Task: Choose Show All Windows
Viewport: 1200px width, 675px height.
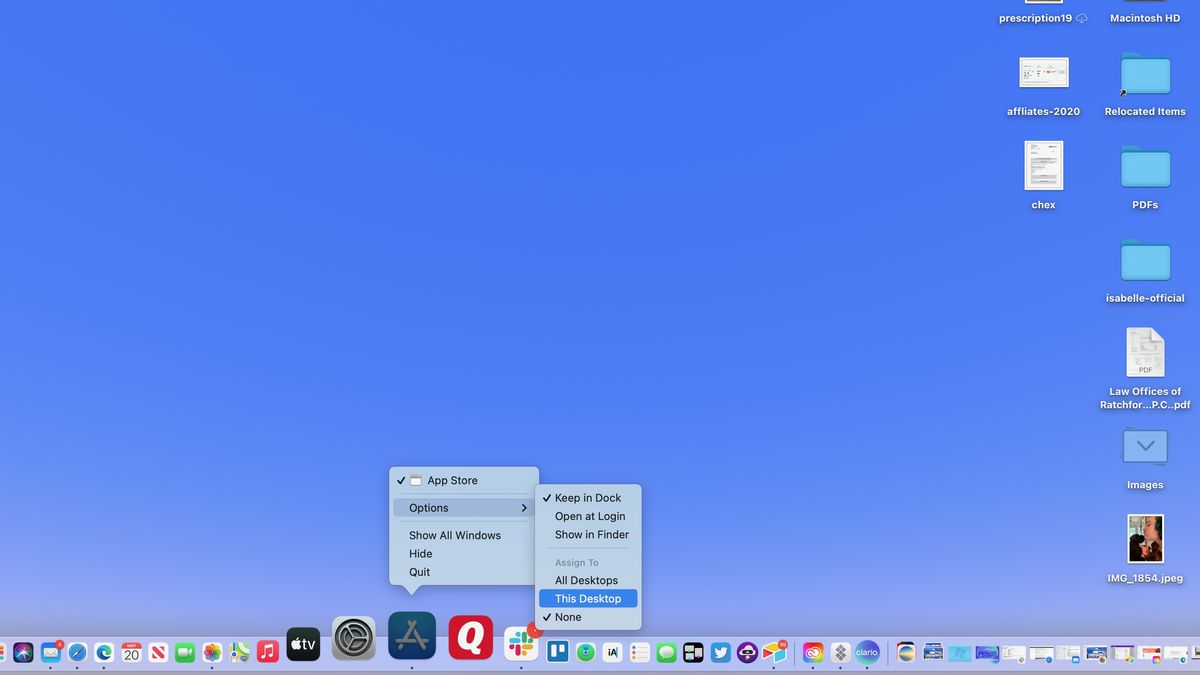Action: [454, 535]
